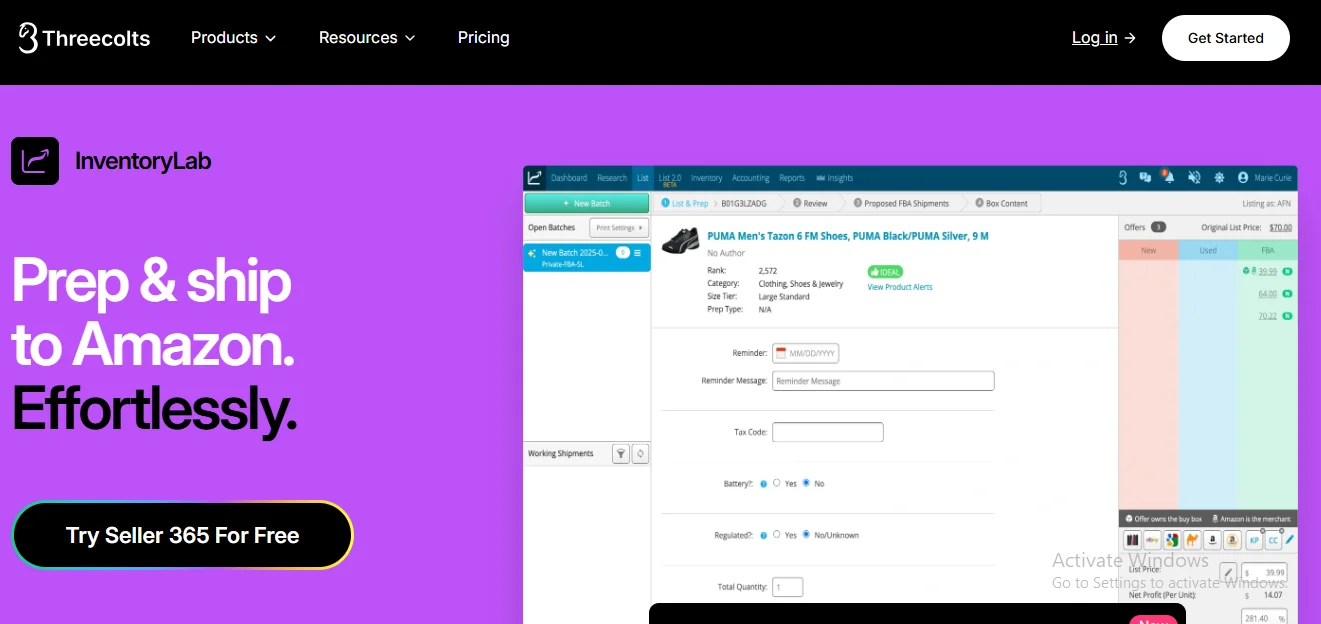Open the PUMA Men's Tazon product title link
Screen dimensions: 1321x624
(x=848, y=236)
